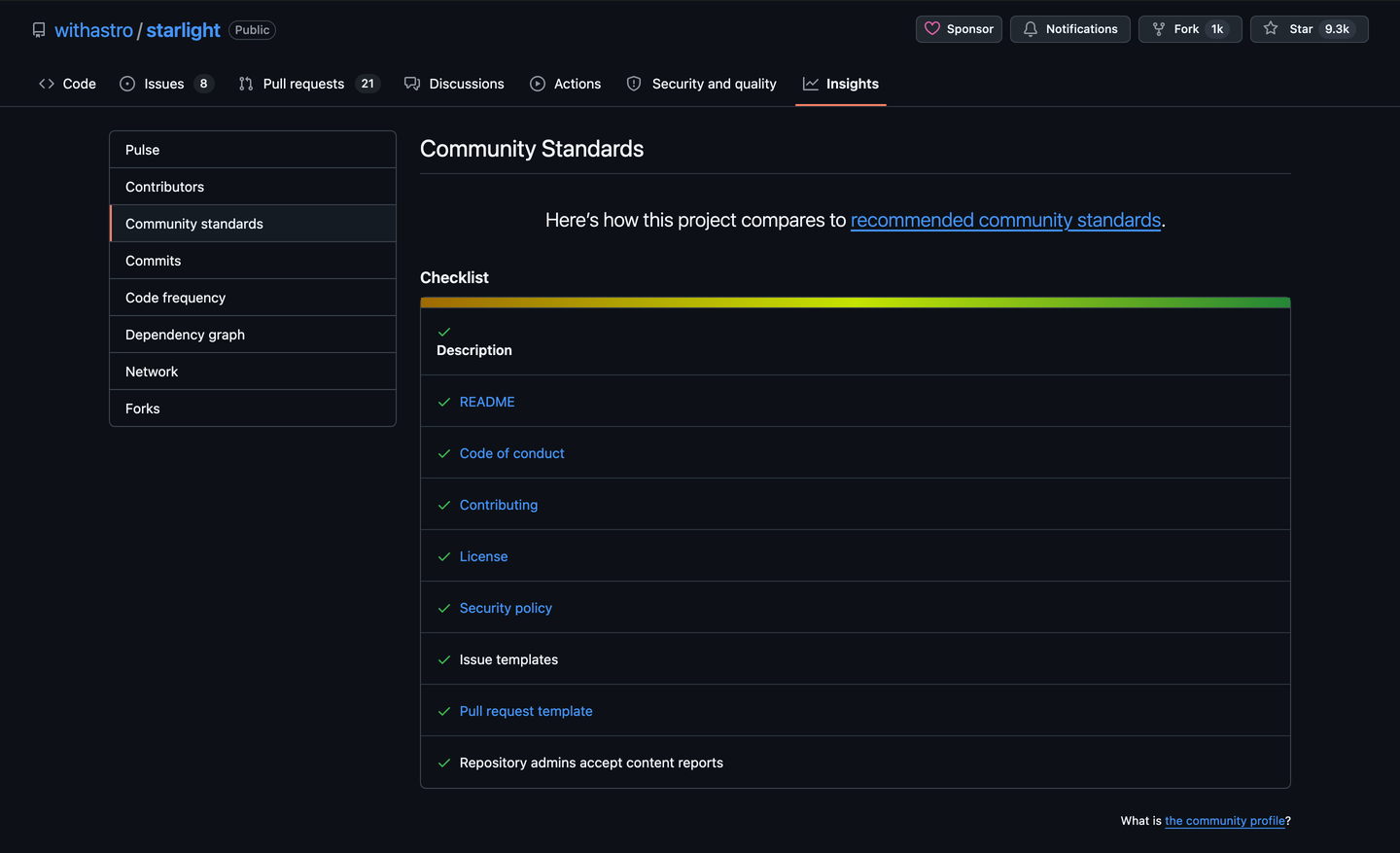Switch to the Discussions tab

coord(454,84)
